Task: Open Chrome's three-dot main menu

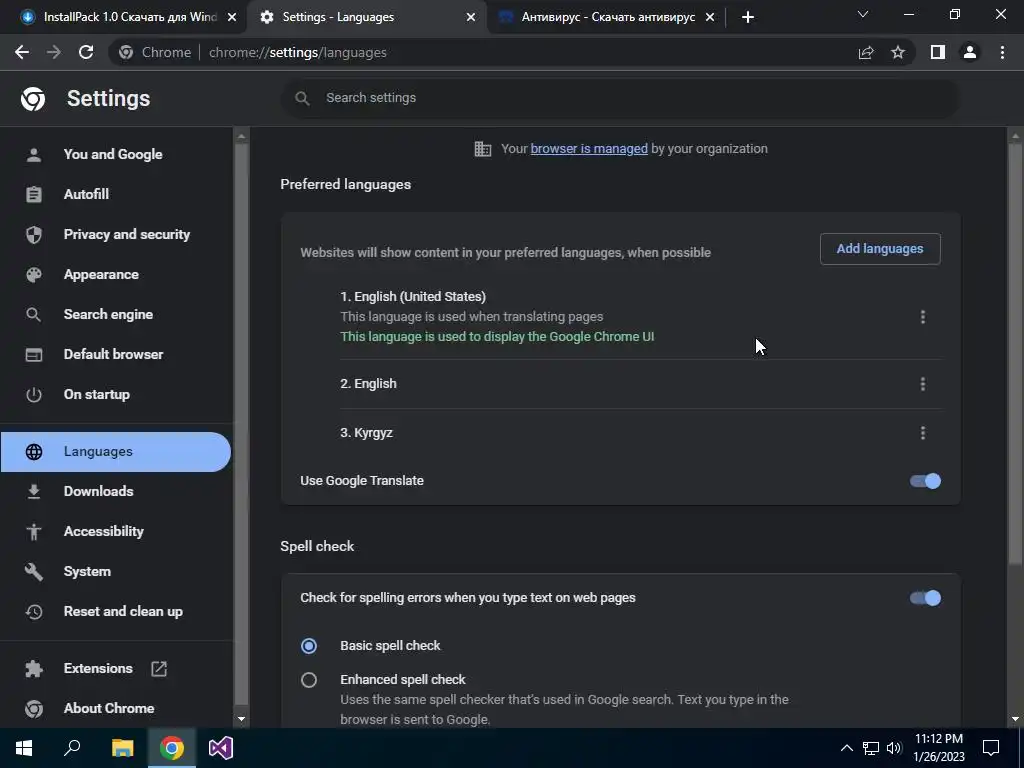Action: coord(1002,52)
